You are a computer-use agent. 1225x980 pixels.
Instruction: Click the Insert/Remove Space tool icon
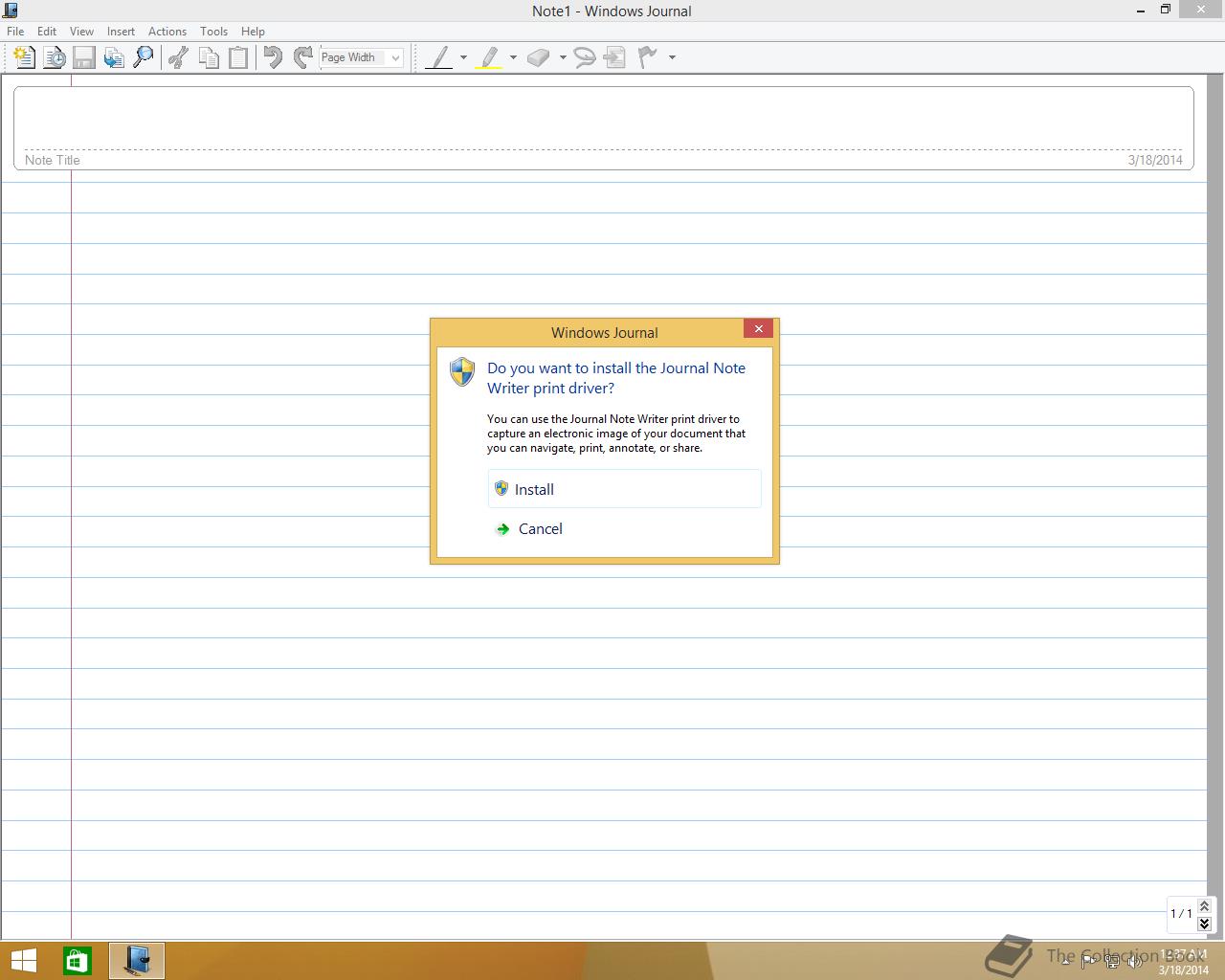point(615,57)
